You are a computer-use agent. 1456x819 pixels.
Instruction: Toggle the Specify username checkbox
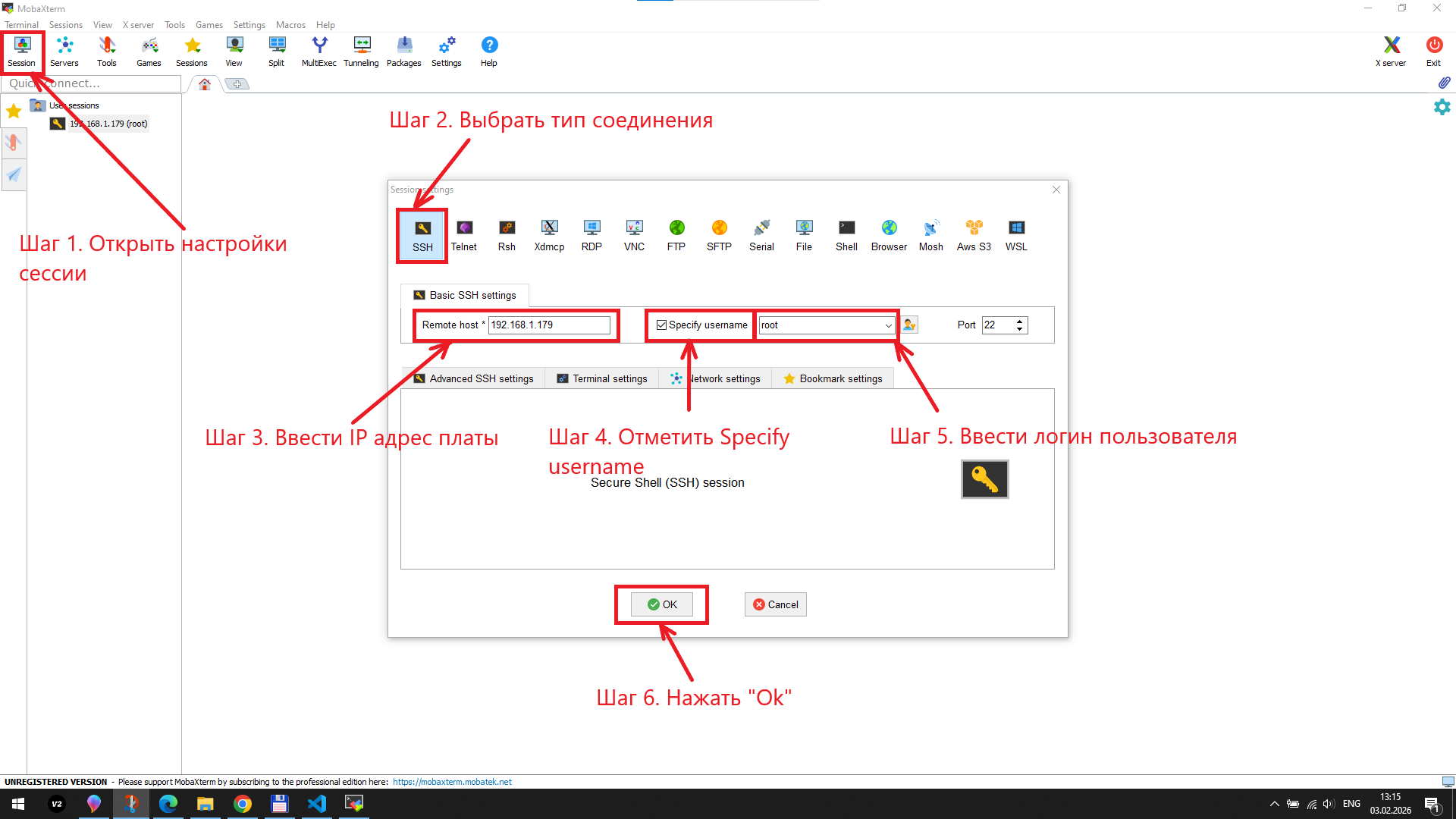[x=661, y=325]
